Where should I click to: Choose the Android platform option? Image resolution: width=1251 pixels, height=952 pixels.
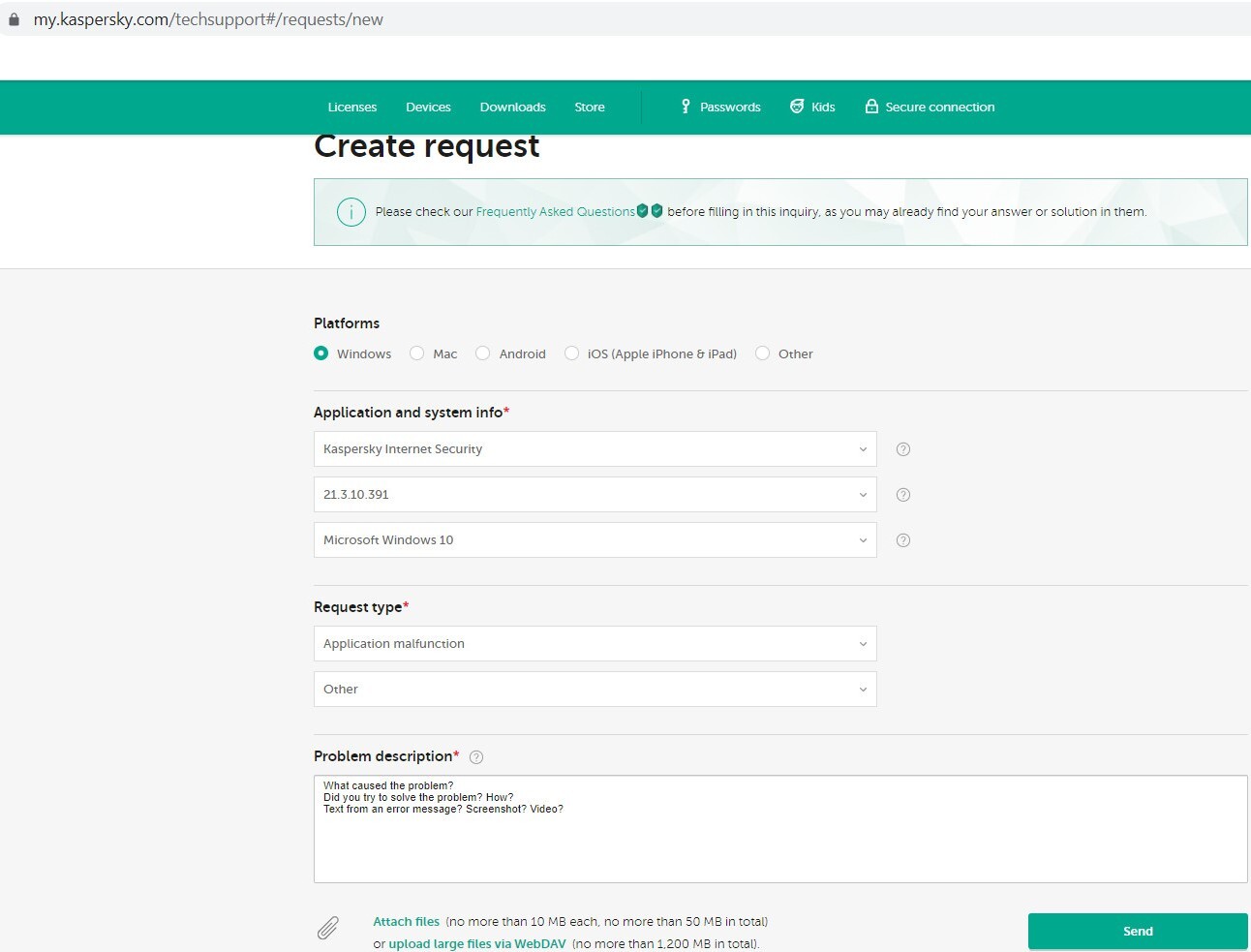point(483,353)
